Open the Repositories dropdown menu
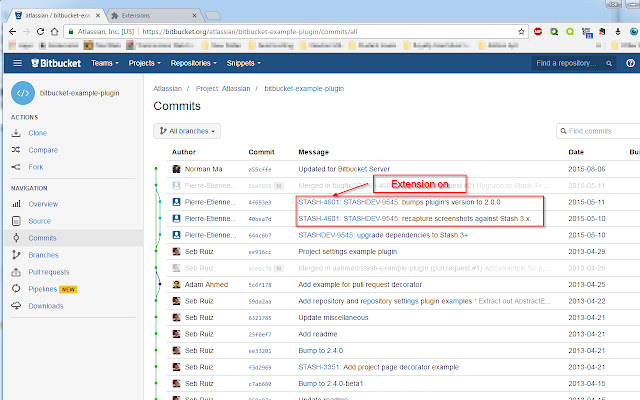640x400 pixels. [x=193, y=63]
